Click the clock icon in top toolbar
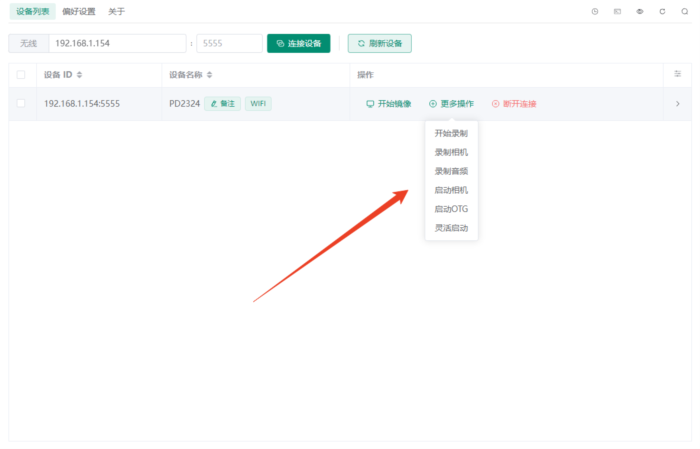The image size is (700, 449). (x=595, y=11)
